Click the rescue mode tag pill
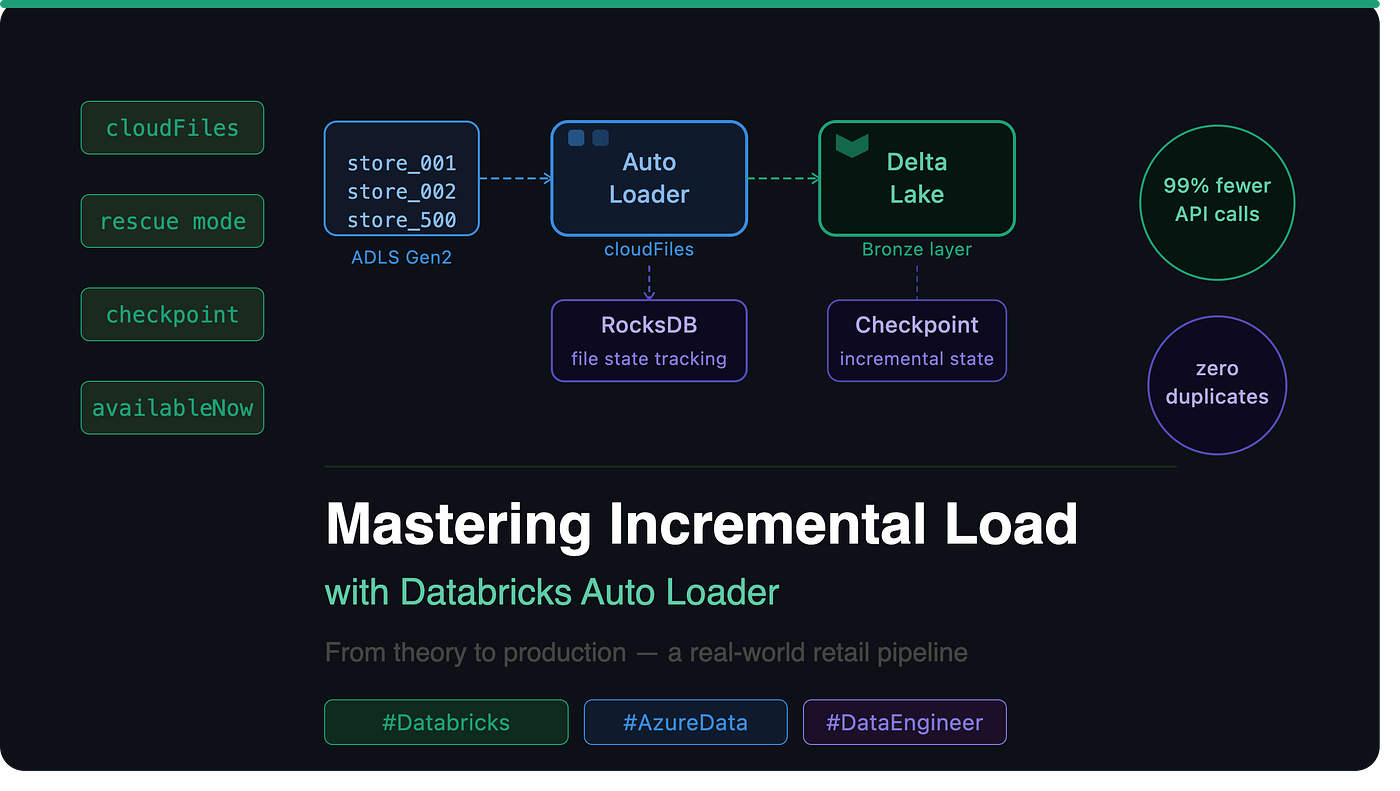The height and width of the screenshot is (791, 1400). pos(172,221)
